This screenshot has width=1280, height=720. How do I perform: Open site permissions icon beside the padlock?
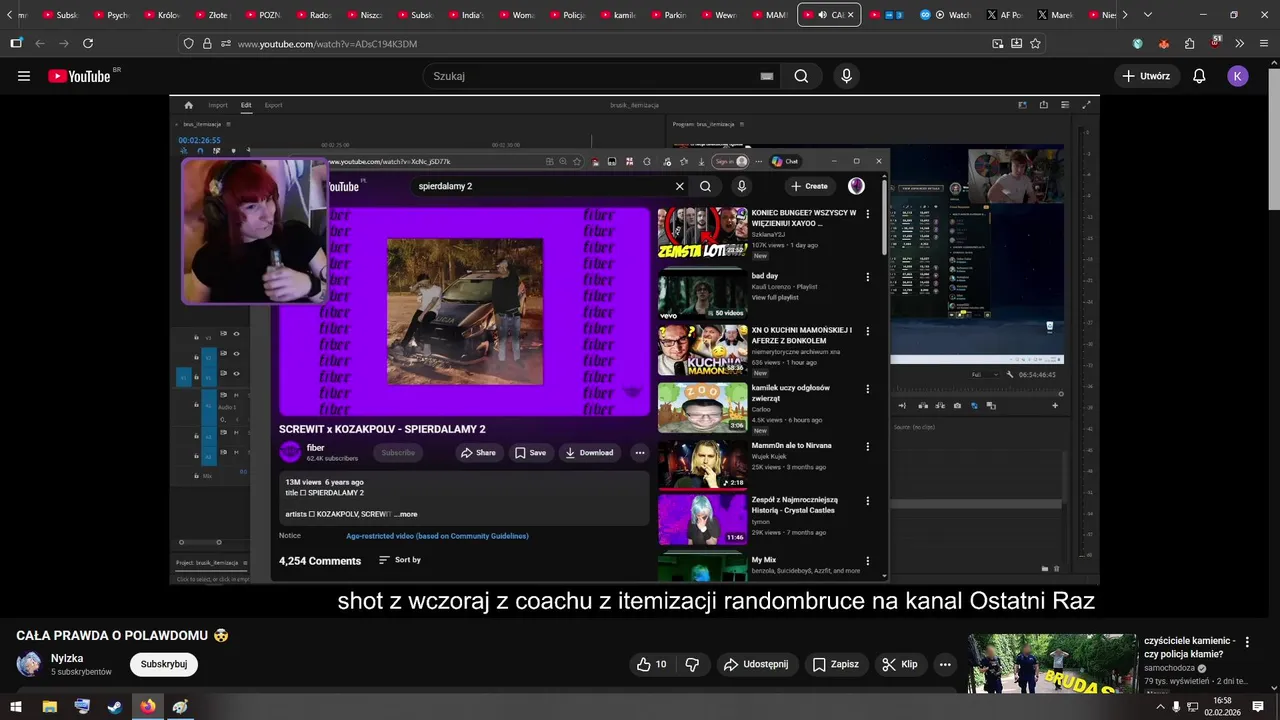click(225, 44)
